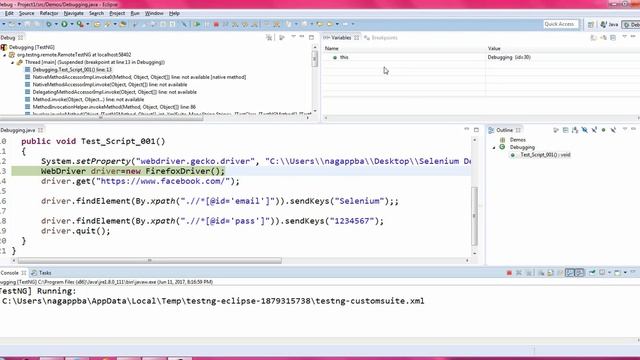This screenshot has width=640, height=360.
Task: Select the Outline view tab
Action: [x=504, y=130]
